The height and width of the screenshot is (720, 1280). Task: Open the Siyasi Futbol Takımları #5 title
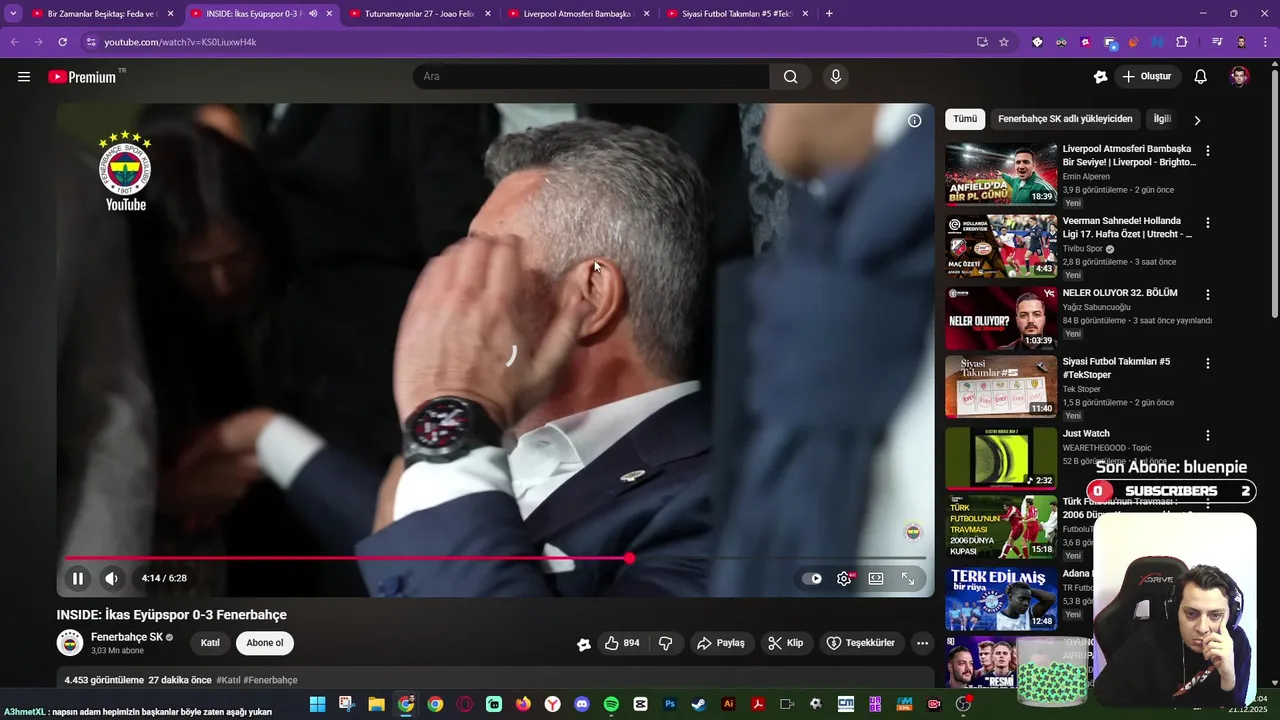pos(1116,368)
